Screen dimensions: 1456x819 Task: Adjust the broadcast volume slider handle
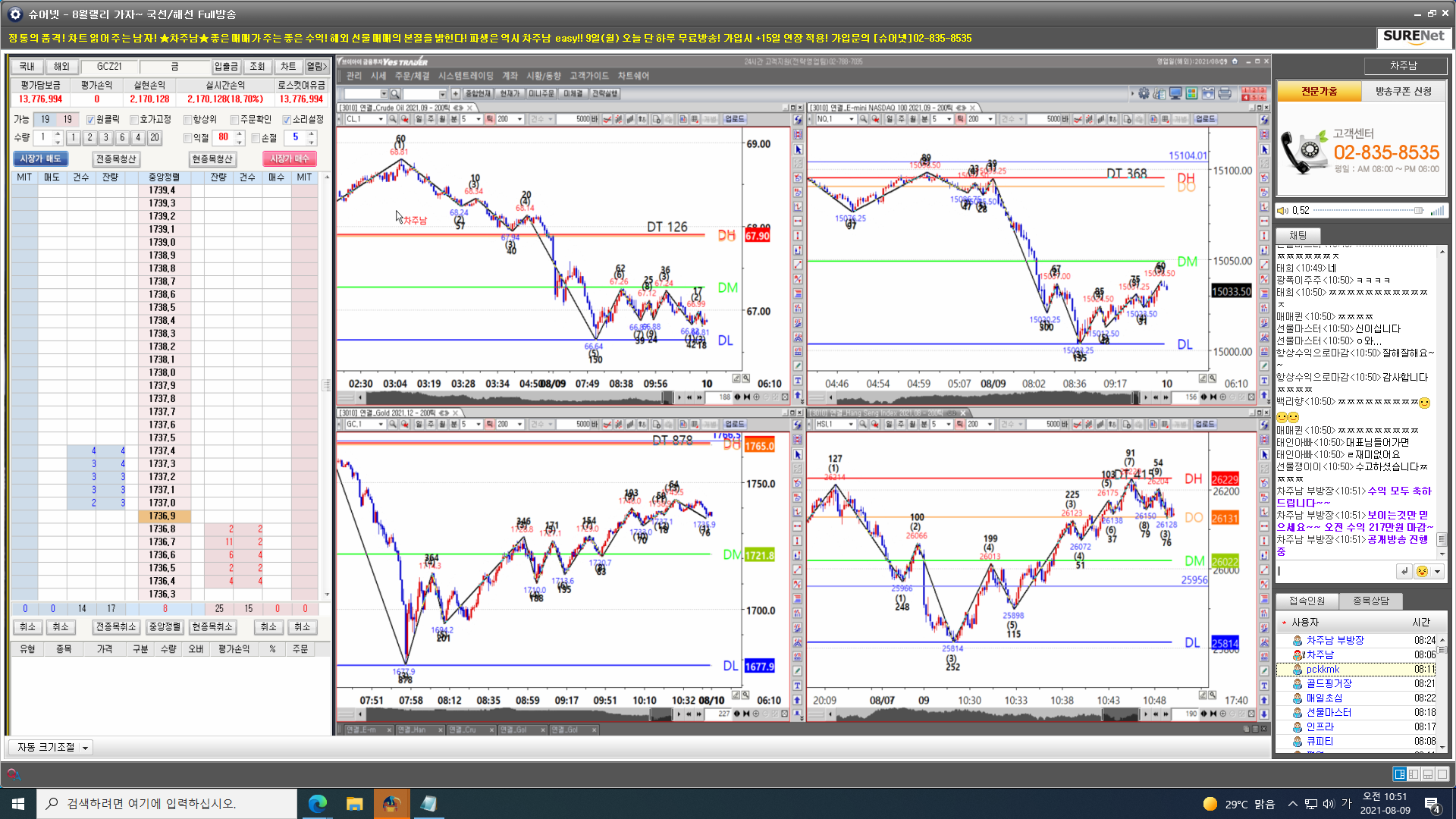[1418, 211]
